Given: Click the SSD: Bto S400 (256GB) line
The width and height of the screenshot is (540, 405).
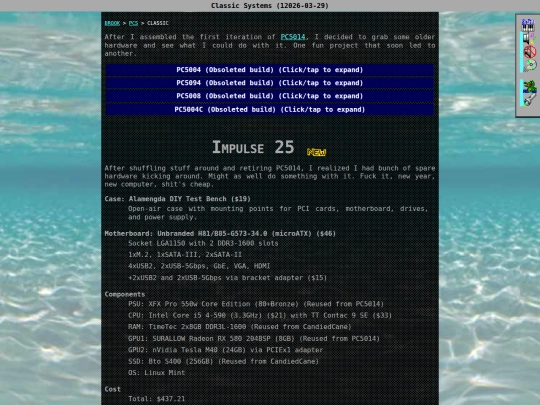Looking at the screenshot, I should (224, 361).
